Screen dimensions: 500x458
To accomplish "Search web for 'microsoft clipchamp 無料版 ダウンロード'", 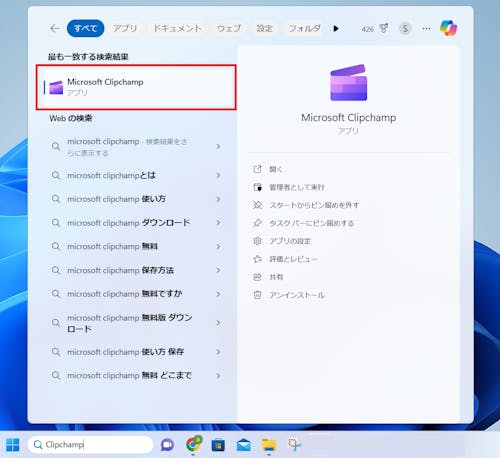I will tap(130, 323).
